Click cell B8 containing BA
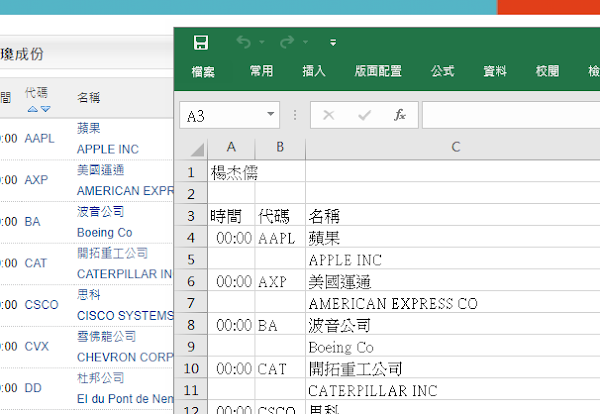The height and width of the screenshot is (414, 600). [x=280, y=325]
